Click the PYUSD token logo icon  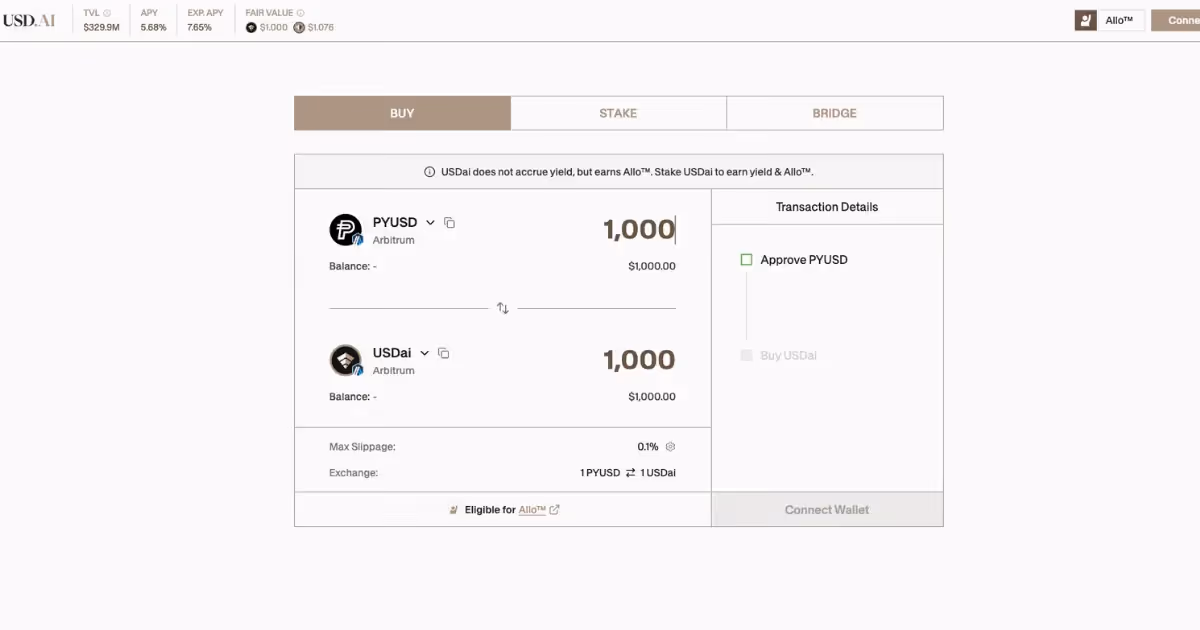point(345,229)
